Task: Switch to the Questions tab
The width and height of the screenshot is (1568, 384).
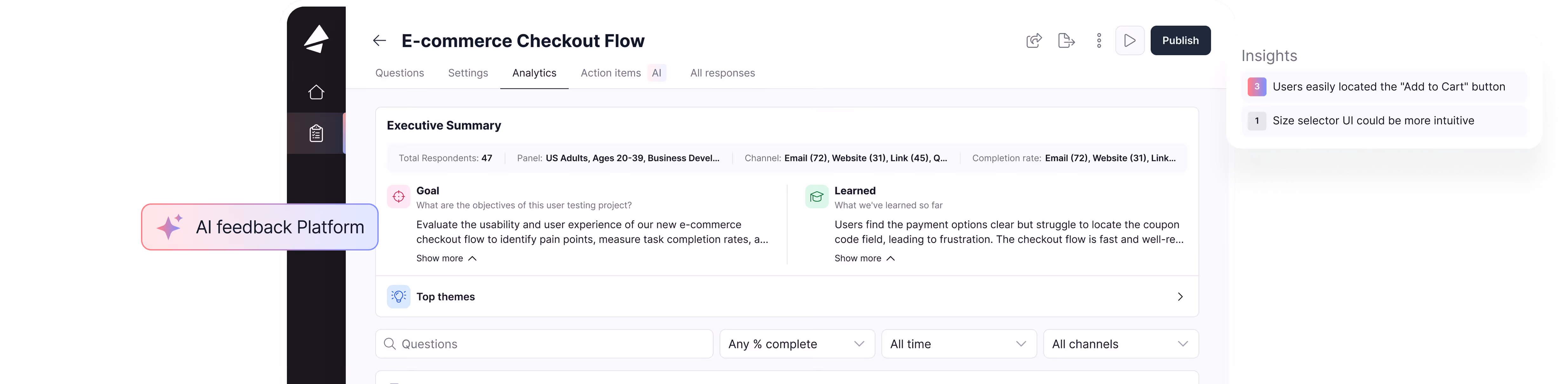Action: (x=399, y=73)
